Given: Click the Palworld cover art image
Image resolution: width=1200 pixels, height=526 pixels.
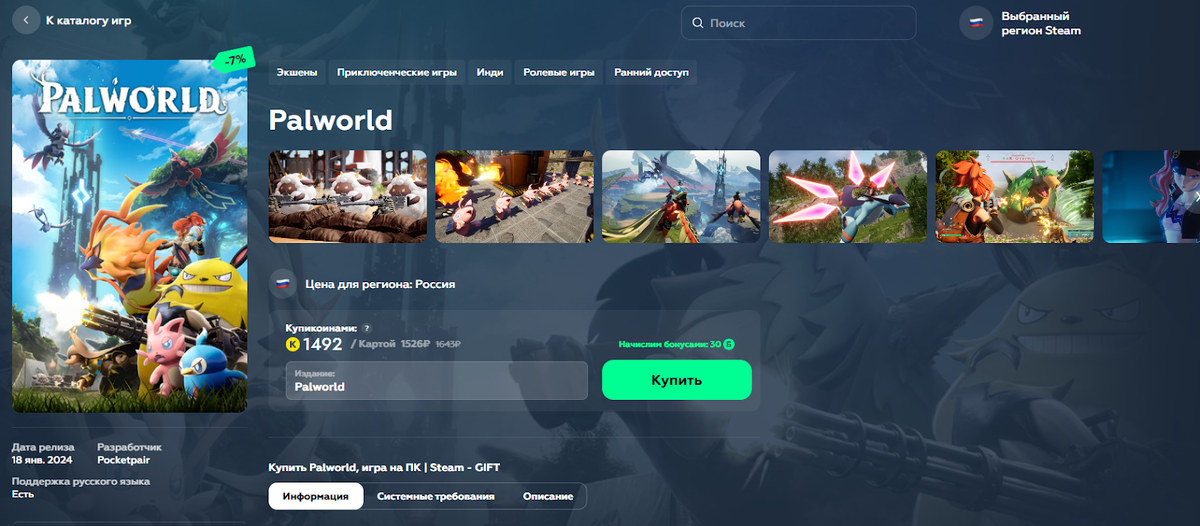Looking at the screenshot, I should (x=129, y=236).
